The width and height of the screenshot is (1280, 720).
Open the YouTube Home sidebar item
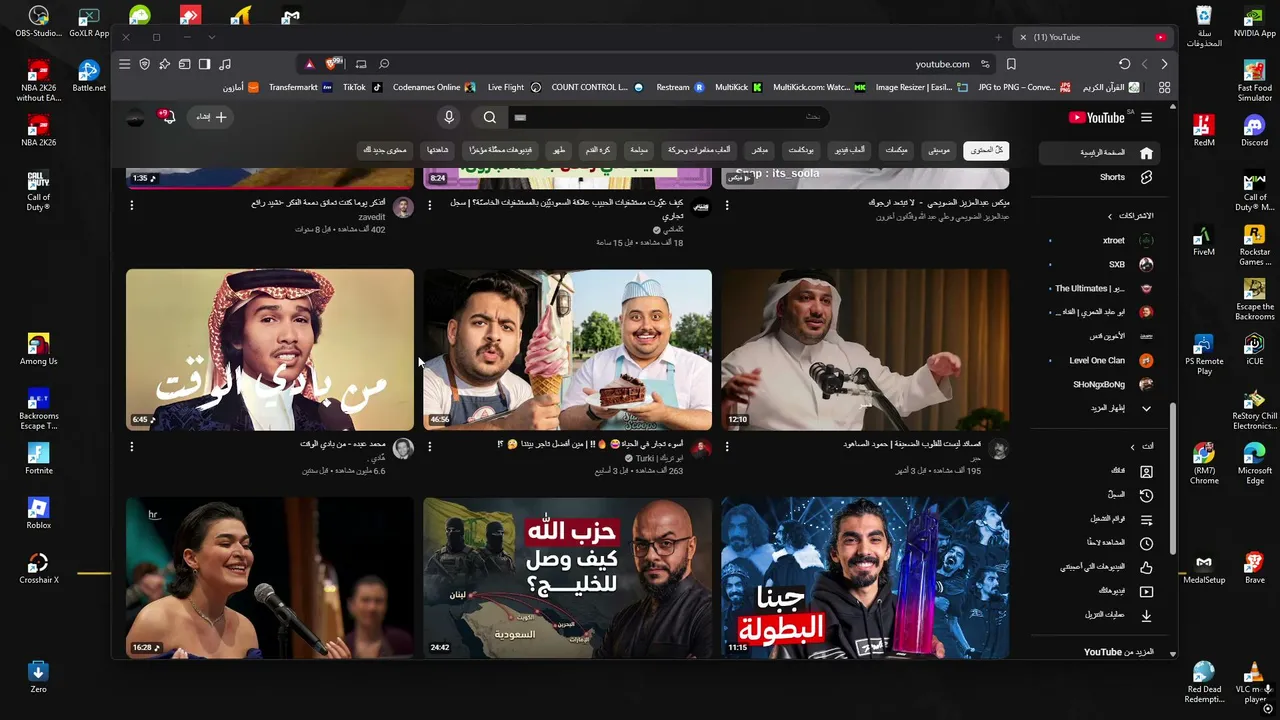tap(1099, 153)
